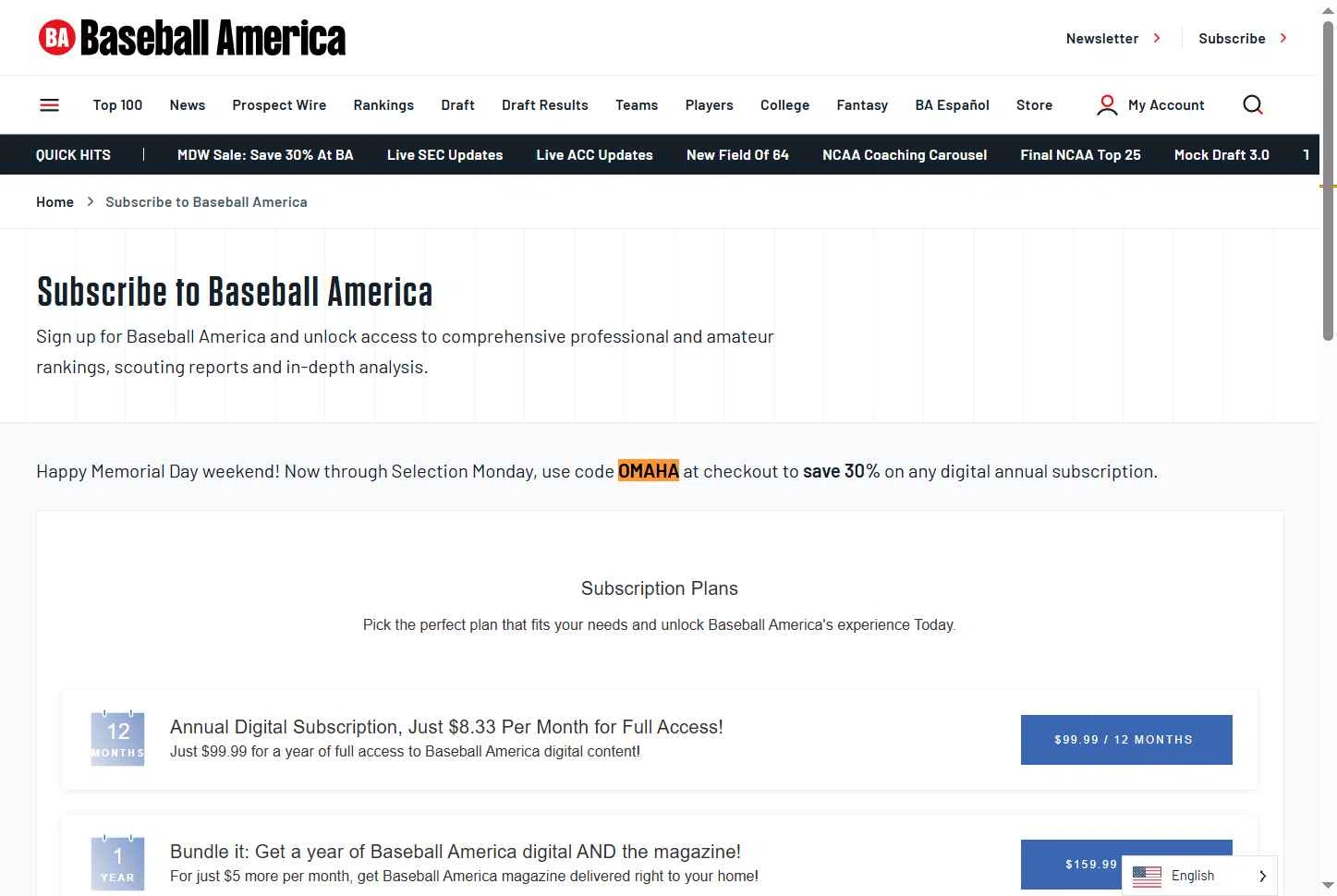
Task: Click the QUICK HITS label
Action: 73,155
